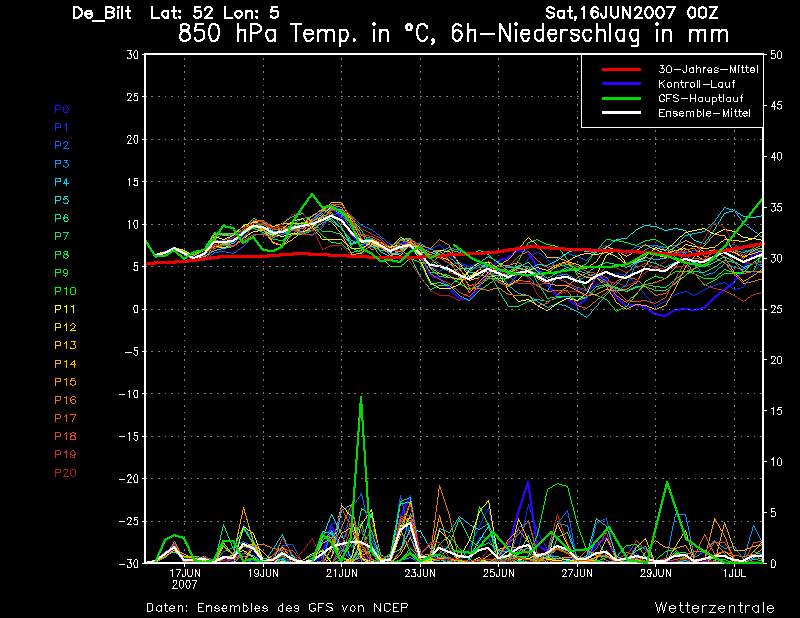Select the 30-Jahres-Mittel legend label
800x618 pixels.
tap(707, 69)
